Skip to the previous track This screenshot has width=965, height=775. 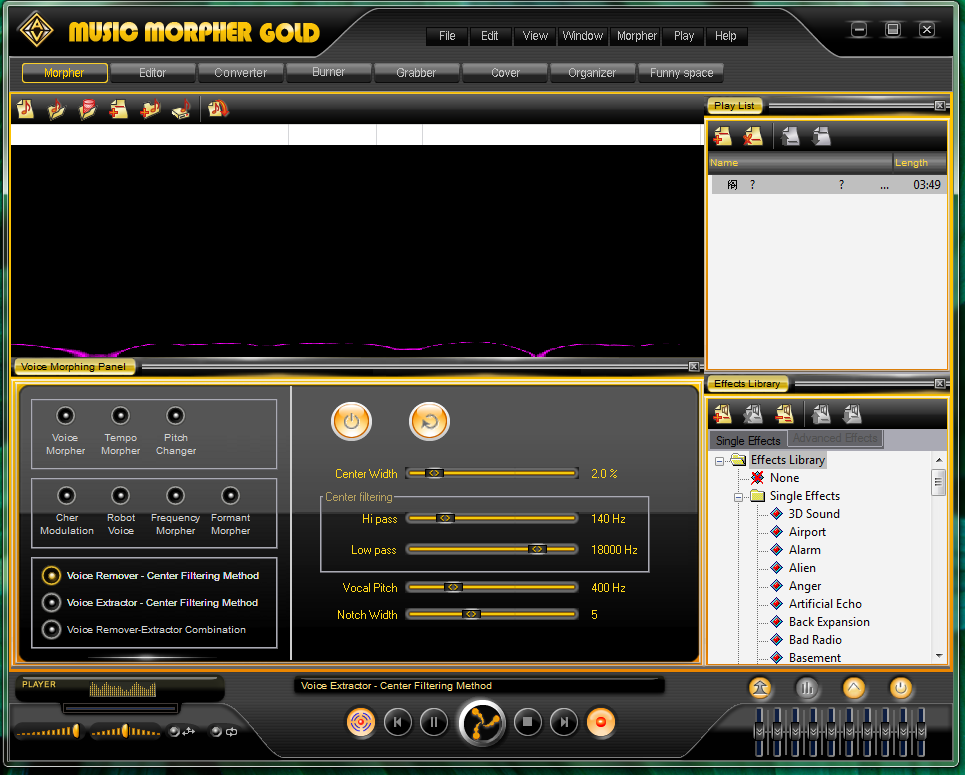point(398,722)
